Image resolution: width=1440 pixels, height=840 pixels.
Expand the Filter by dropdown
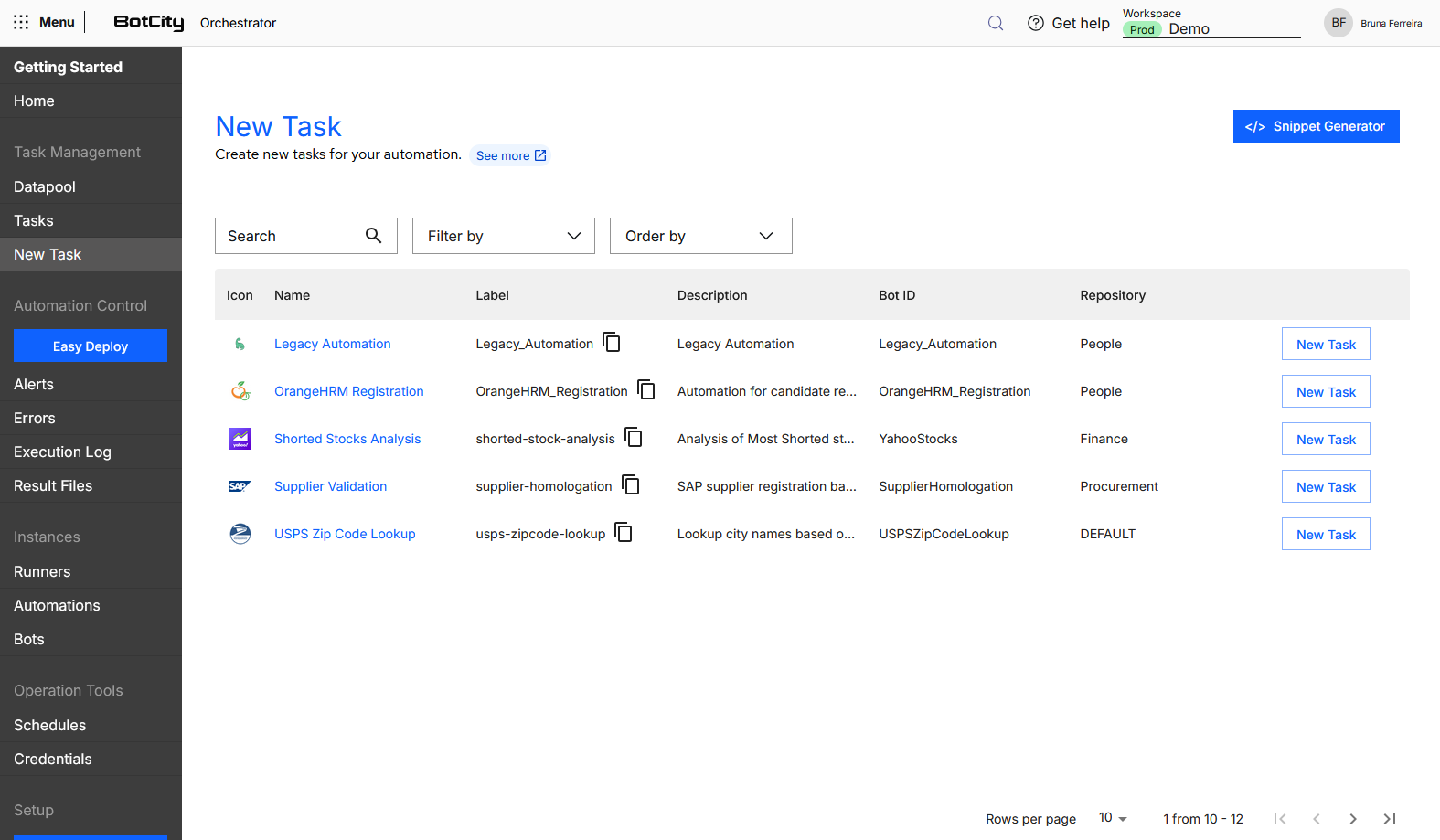coord(504,236)
